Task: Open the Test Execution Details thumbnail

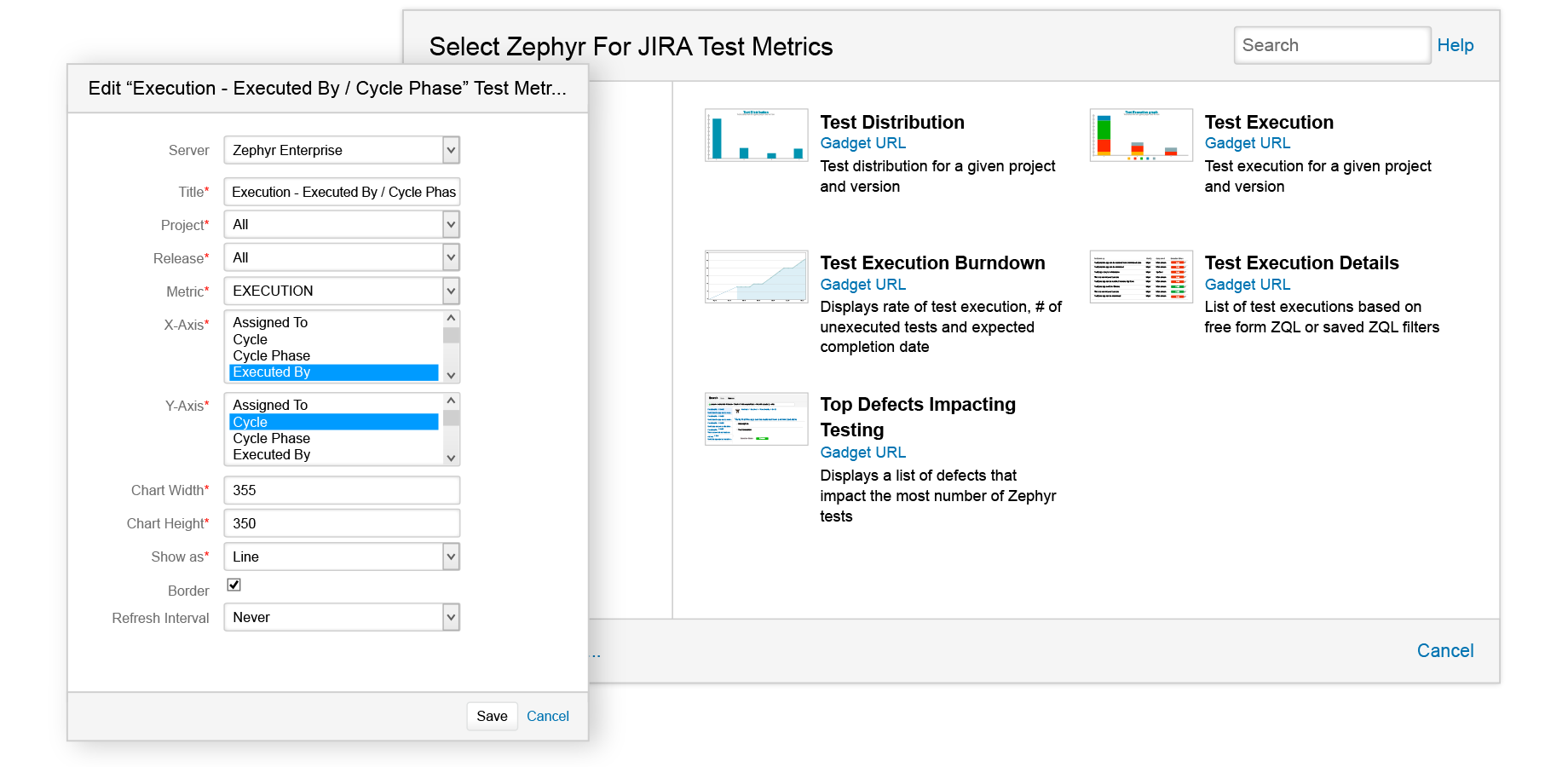Action: tap(1141, 276)
